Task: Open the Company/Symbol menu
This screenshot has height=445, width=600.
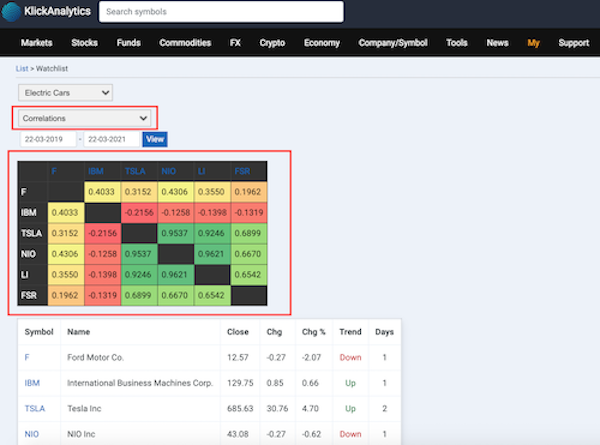Action: coord(393,43)
